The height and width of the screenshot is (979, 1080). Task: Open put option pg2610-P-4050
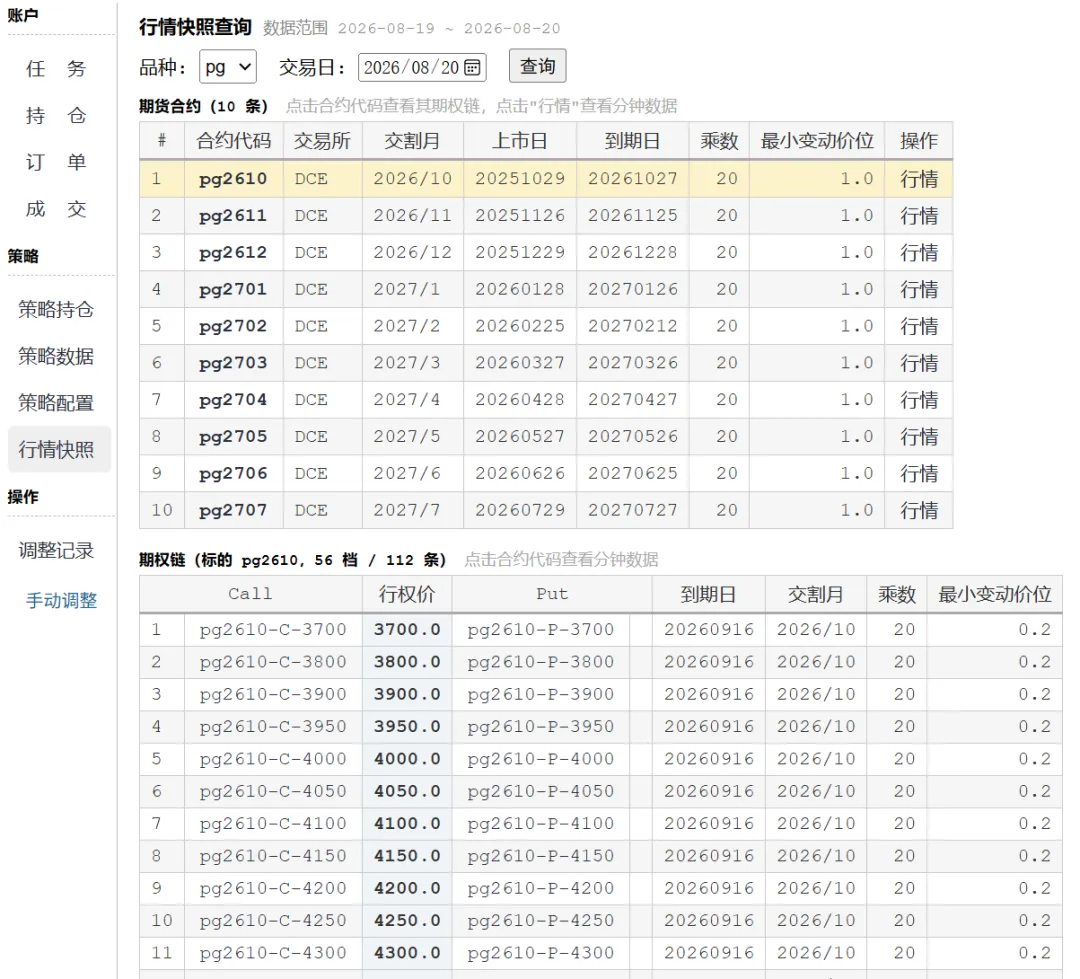click(x=541, y=792)
